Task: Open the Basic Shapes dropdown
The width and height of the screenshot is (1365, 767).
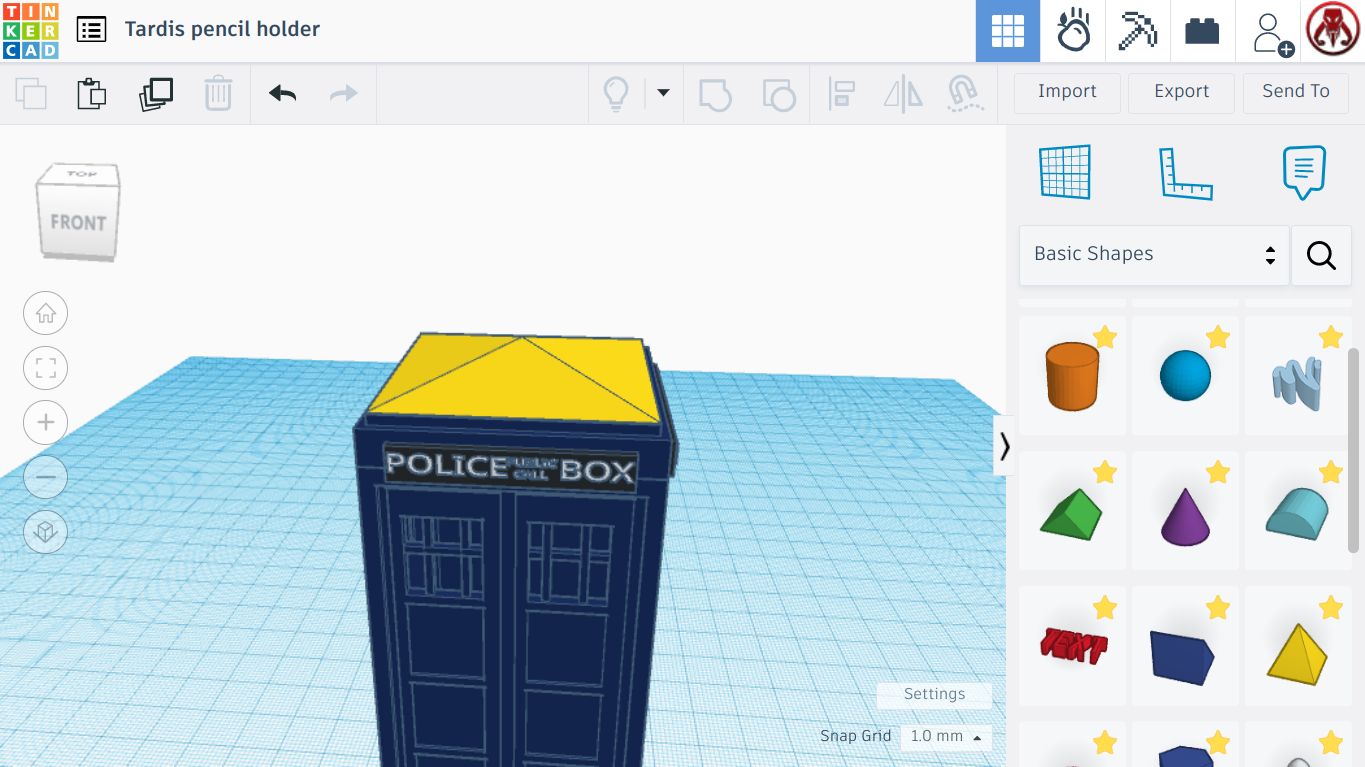Action: click(1154, 255)
